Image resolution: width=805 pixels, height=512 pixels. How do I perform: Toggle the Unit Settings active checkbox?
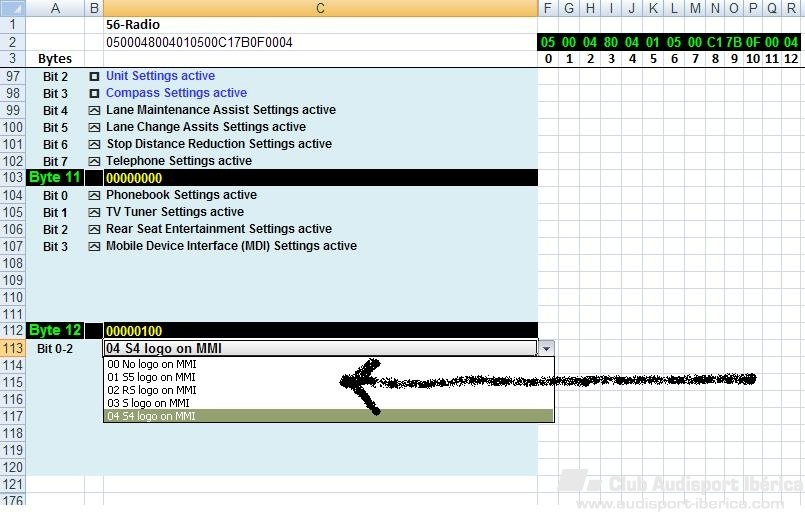point(94,76)
